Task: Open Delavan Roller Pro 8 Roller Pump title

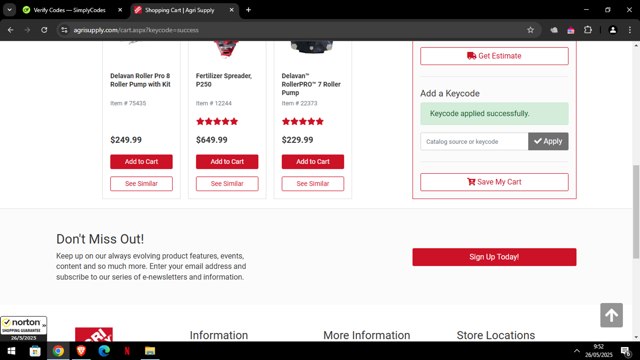Action: tap(140, 80)
